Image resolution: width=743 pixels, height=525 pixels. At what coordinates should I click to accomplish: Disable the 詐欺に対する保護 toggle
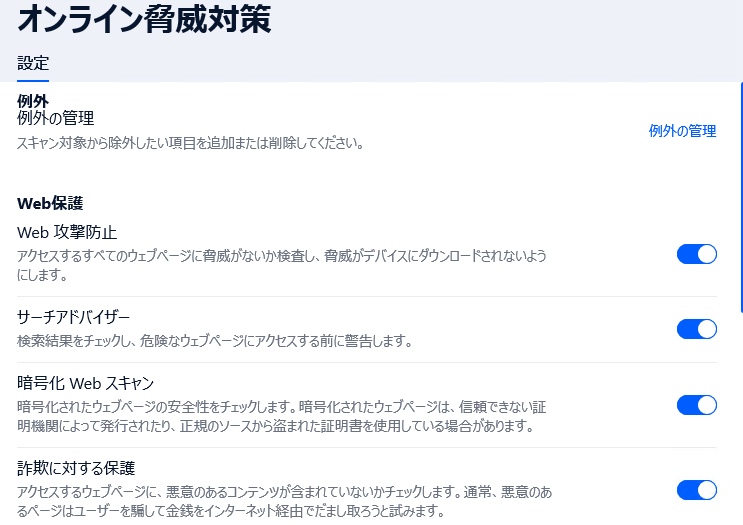(697, 490)
